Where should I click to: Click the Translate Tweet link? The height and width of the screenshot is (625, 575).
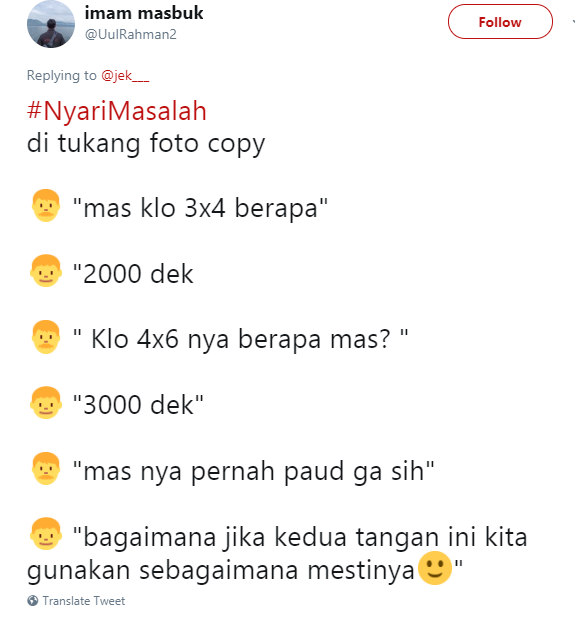click(x=84, y=601)
